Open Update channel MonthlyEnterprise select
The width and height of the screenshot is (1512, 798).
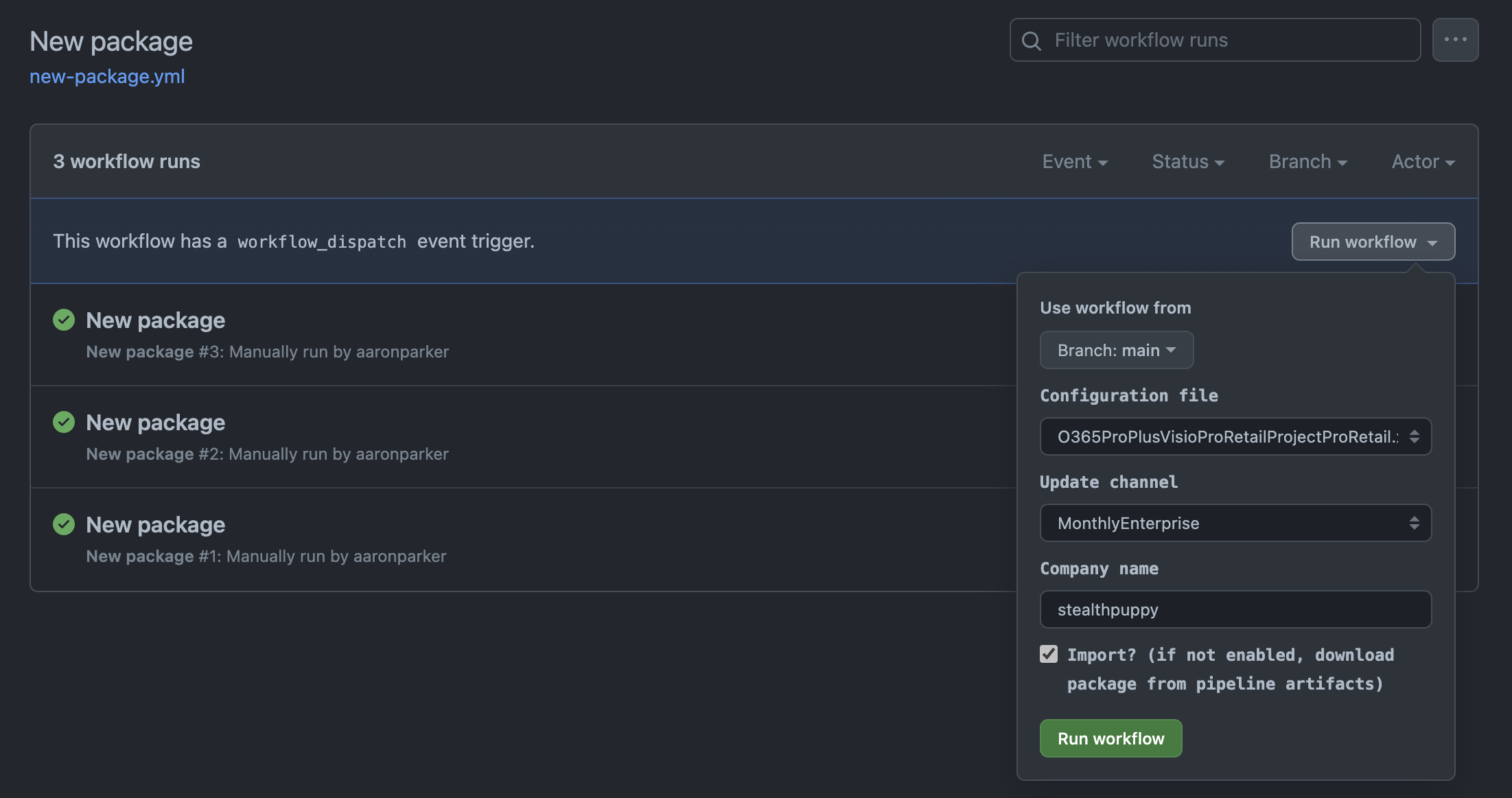pos(1235,524)
